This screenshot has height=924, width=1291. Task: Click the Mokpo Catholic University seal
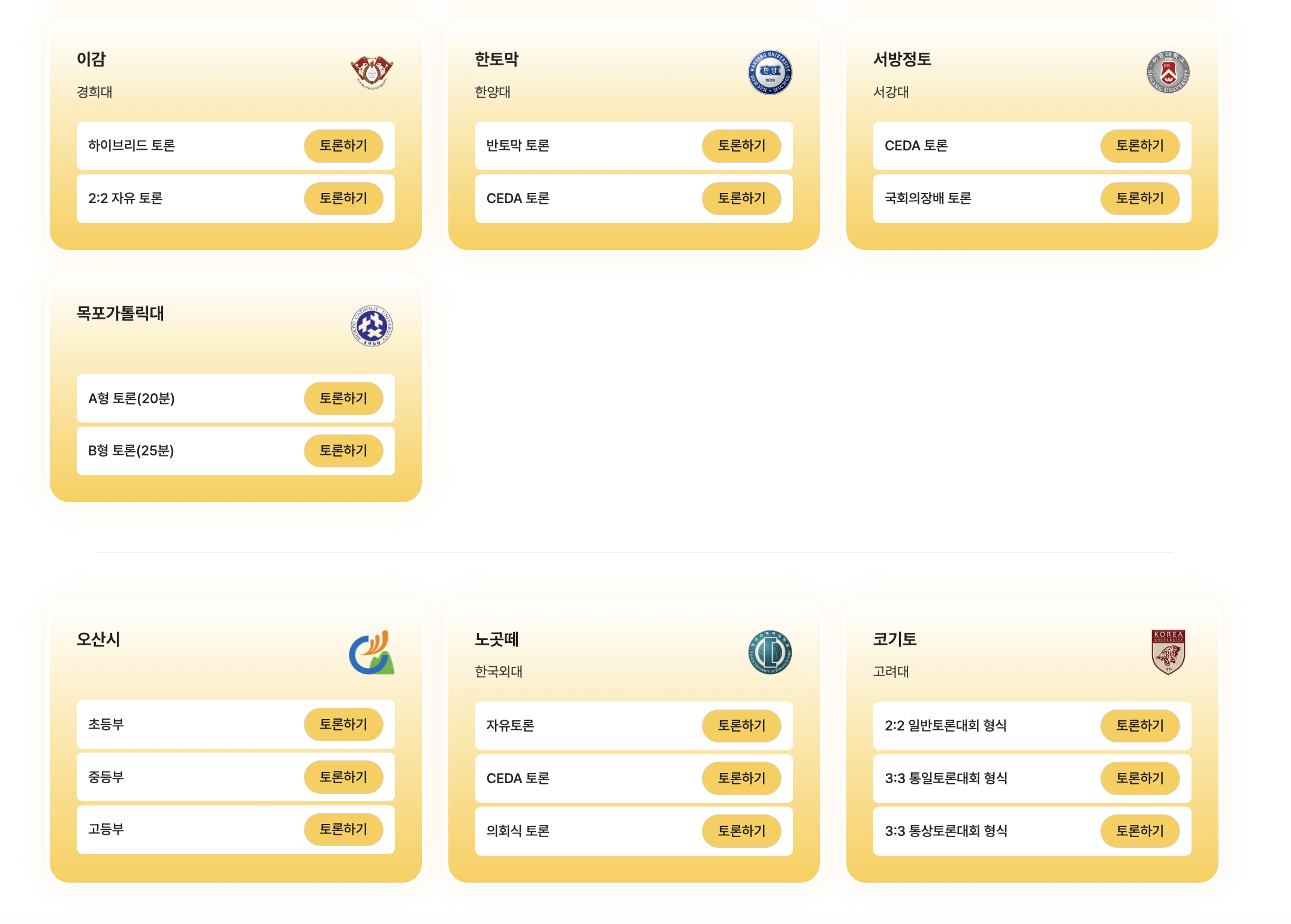tap(372, 326)
